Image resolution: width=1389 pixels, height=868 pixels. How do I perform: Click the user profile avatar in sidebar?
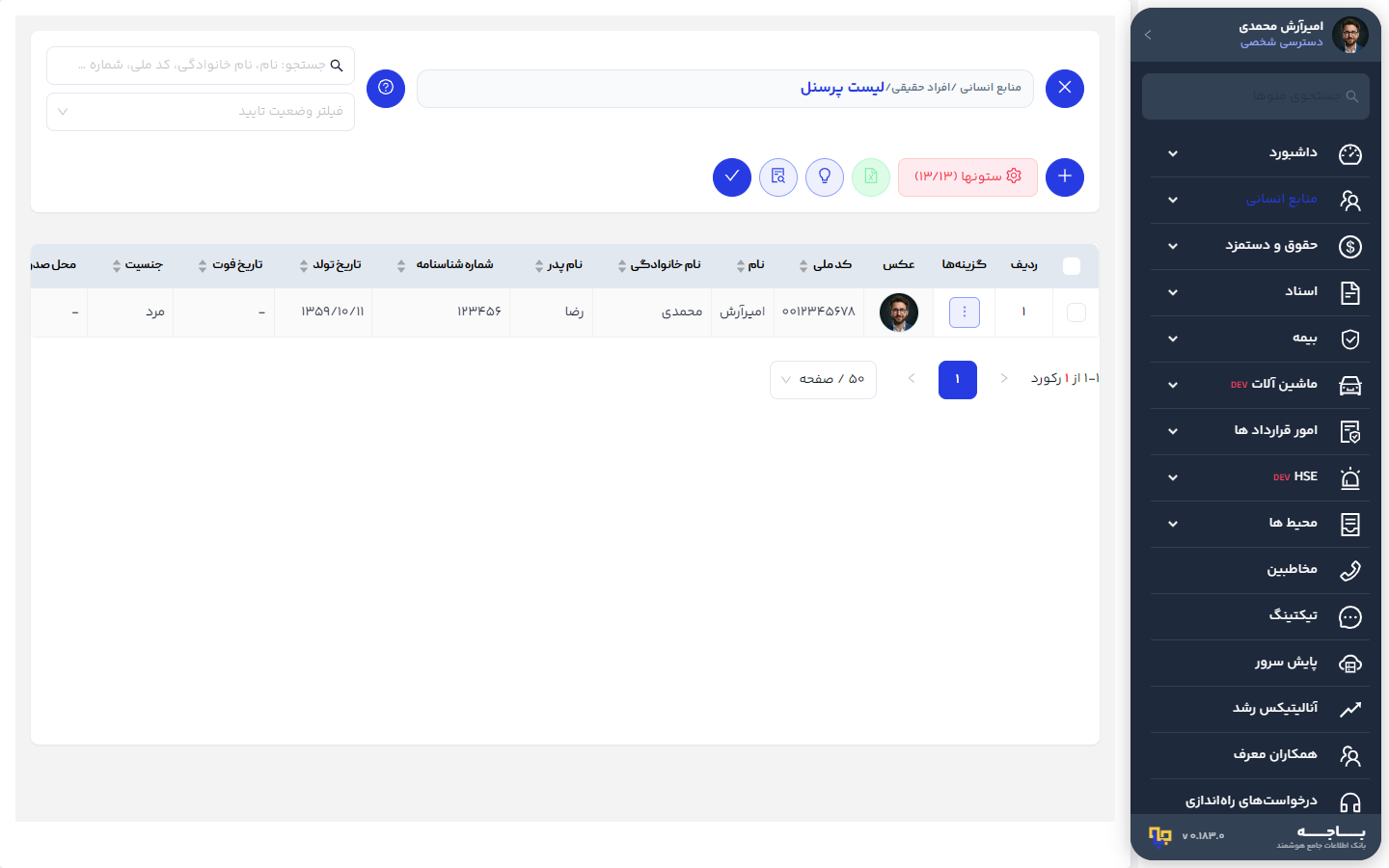1350,35
